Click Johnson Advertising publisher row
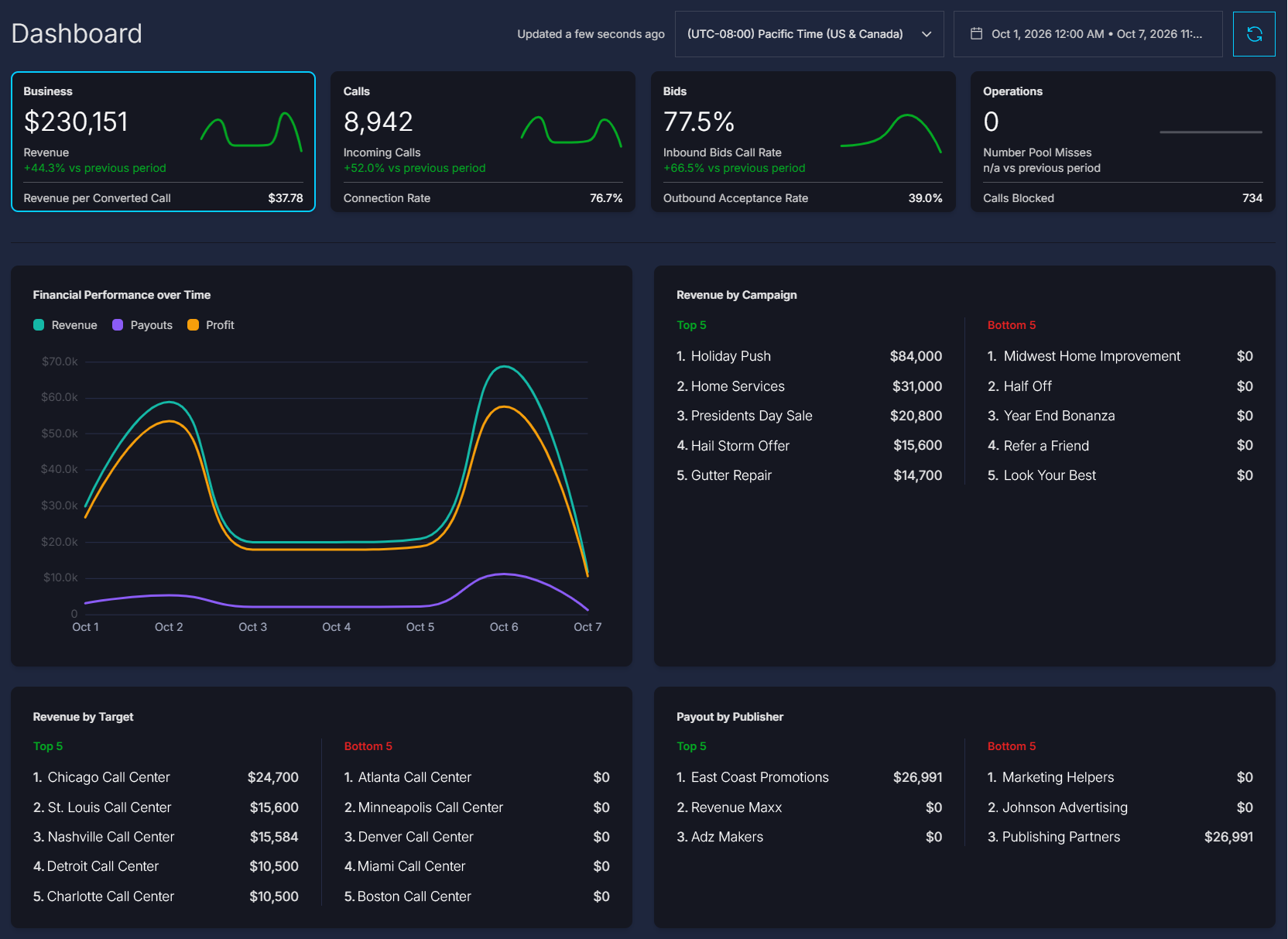Screen dimensions: 1288x939 [1120, 807]
